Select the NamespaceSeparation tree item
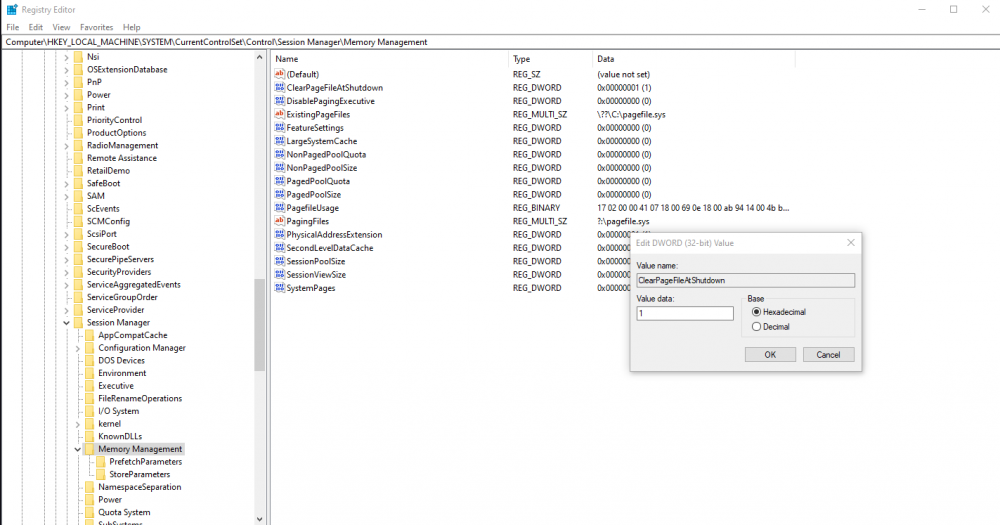The image size is (1000, 525). [140, 487]
